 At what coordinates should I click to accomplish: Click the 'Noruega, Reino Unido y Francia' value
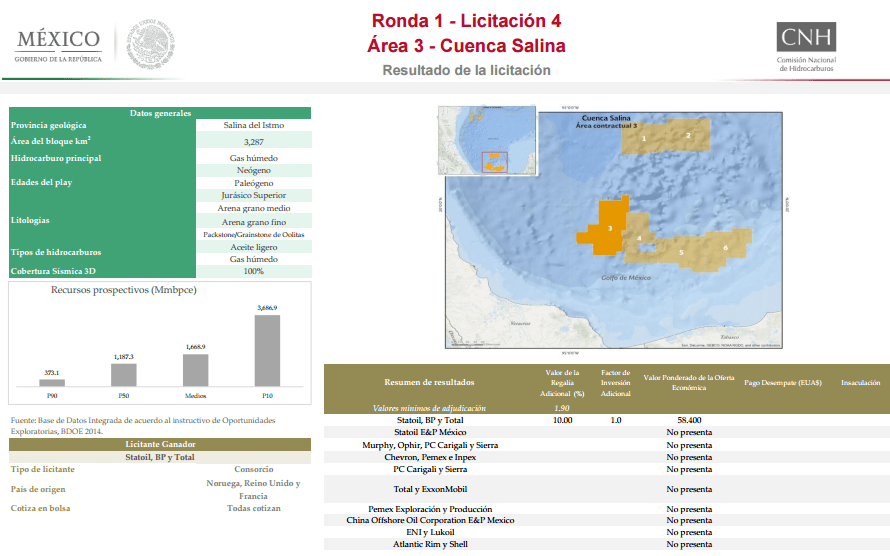tap(253, 489)
